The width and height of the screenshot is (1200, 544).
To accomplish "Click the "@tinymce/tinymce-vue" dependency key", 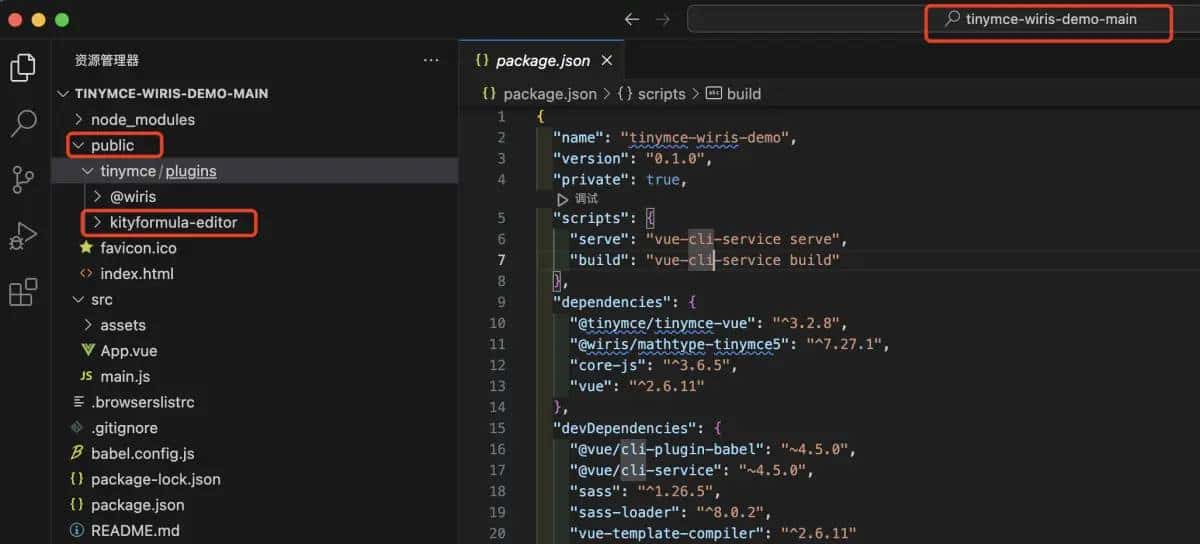I will pos(661,322).
